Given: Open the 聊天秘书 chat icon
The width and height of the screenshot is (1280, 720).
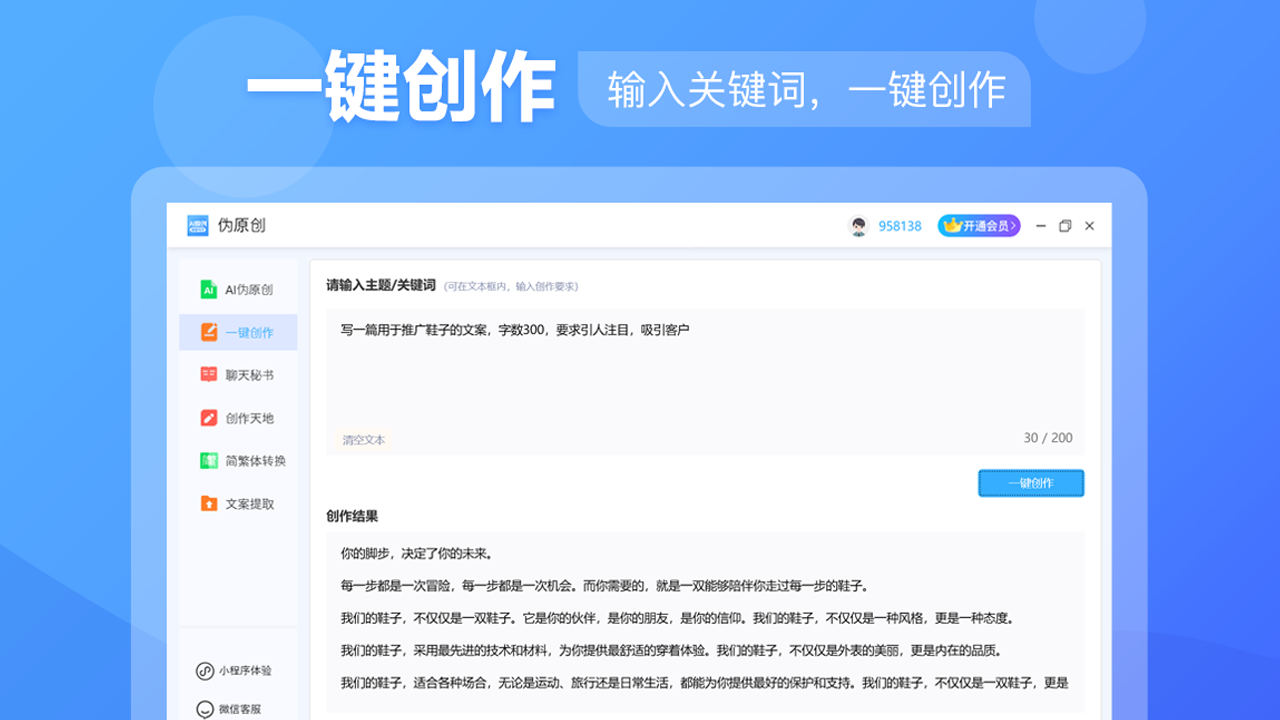Looking at the screenshot, I should point(208,375).
